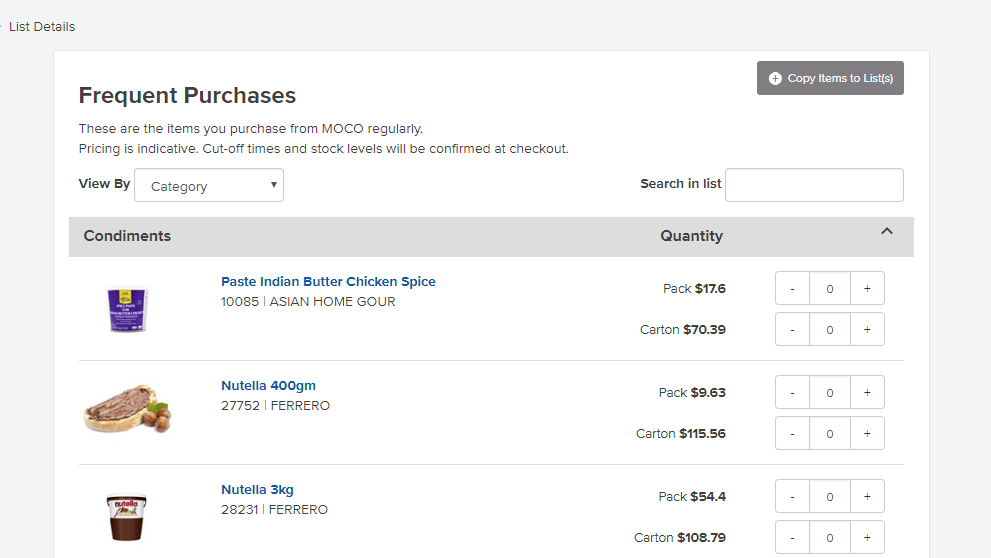Screen dimensions: 991x558
Task: Click the Copy Items to List(s) button
Action: click(x=830, y=78)
